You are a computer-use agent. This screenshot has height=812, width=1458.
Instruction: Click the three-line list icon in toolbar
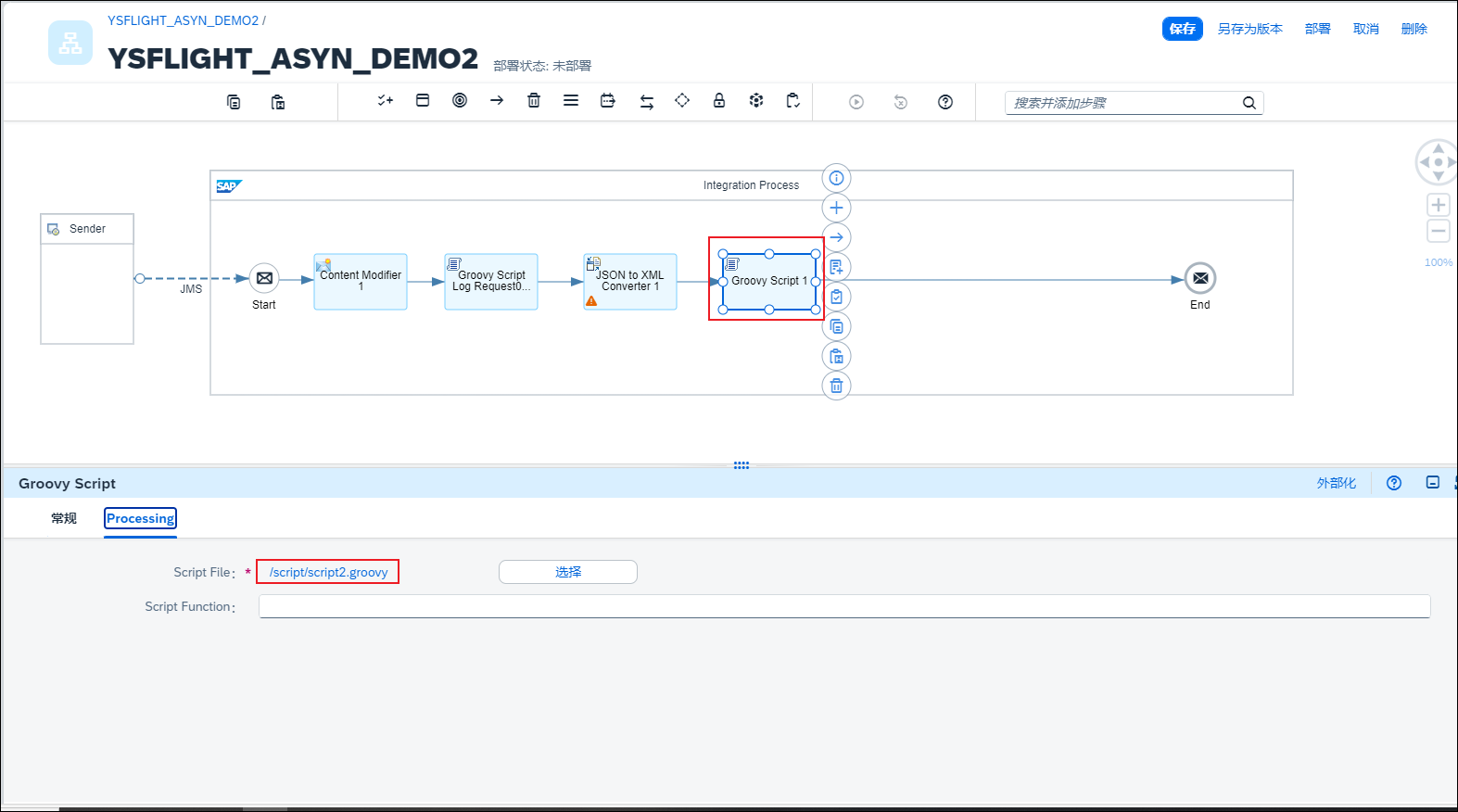click(571, 101)
